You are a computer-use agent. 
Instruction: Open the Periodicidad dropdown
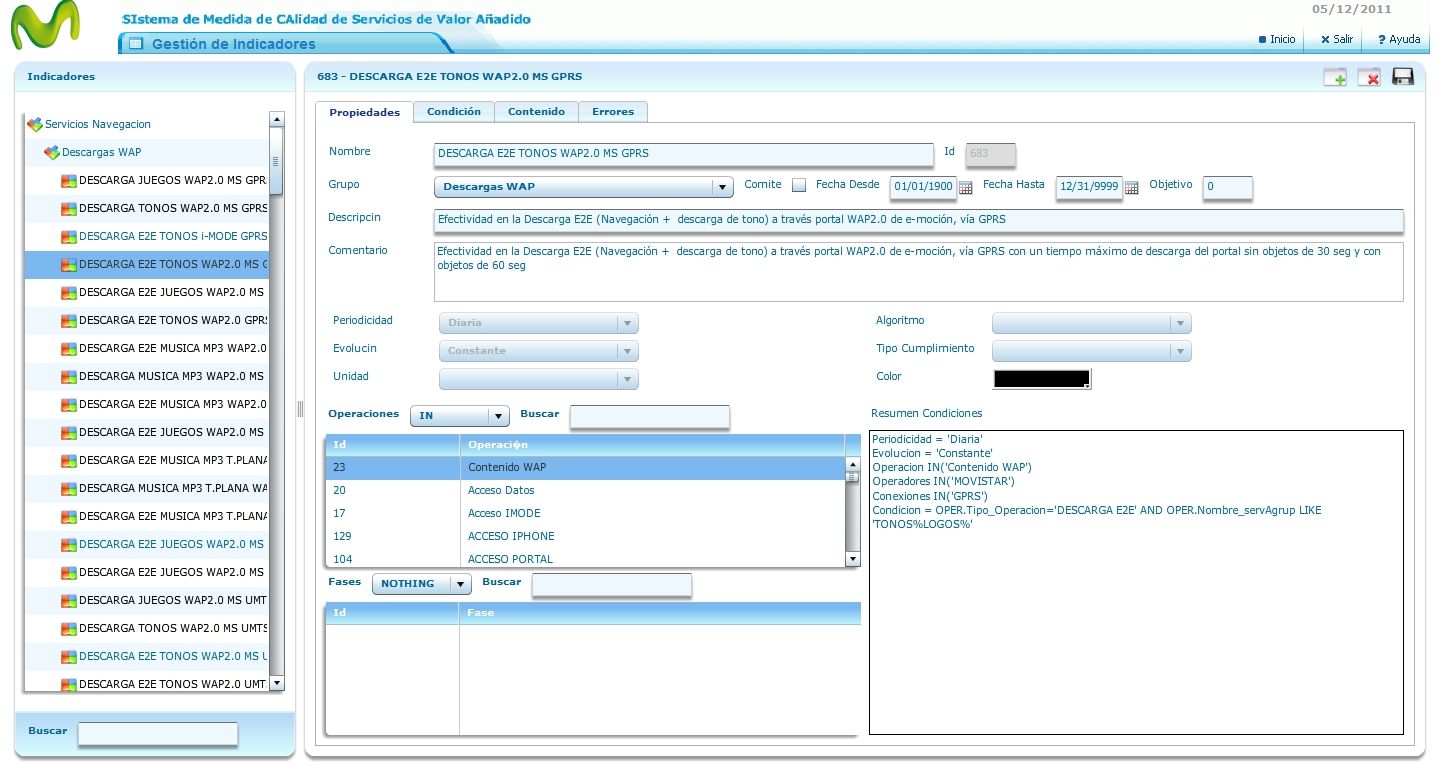coord(538,323)
